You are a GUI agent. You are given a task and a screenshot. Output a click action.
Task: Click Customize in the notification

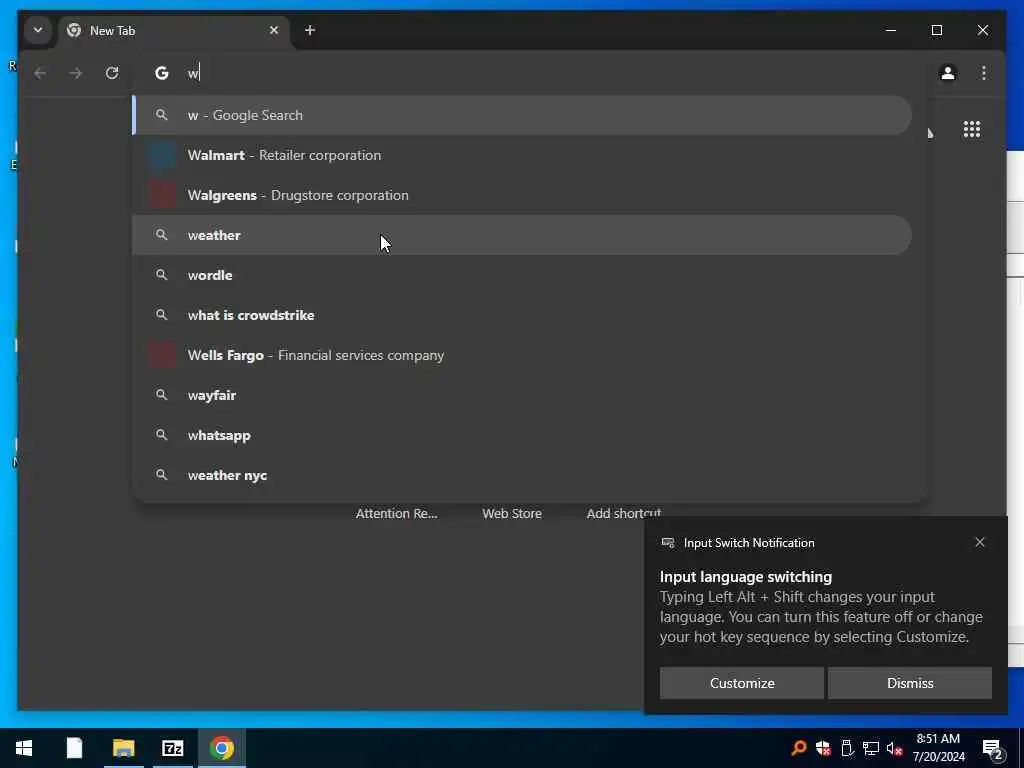pyautogui.click(x=742, y=683)
